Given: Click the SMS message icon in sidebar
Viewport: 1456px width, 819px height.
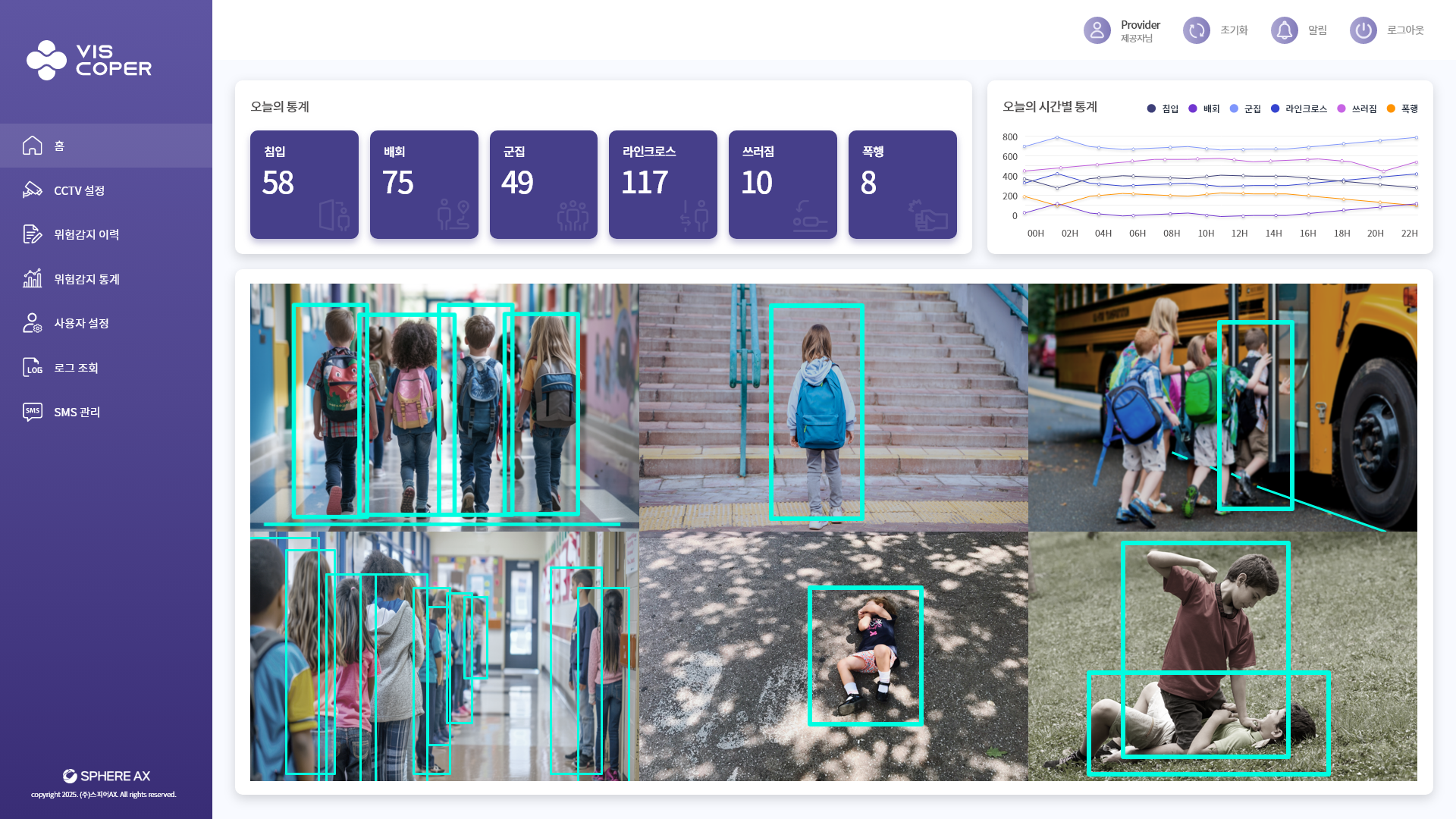Looking at the screenshot, I should [32, 412].
